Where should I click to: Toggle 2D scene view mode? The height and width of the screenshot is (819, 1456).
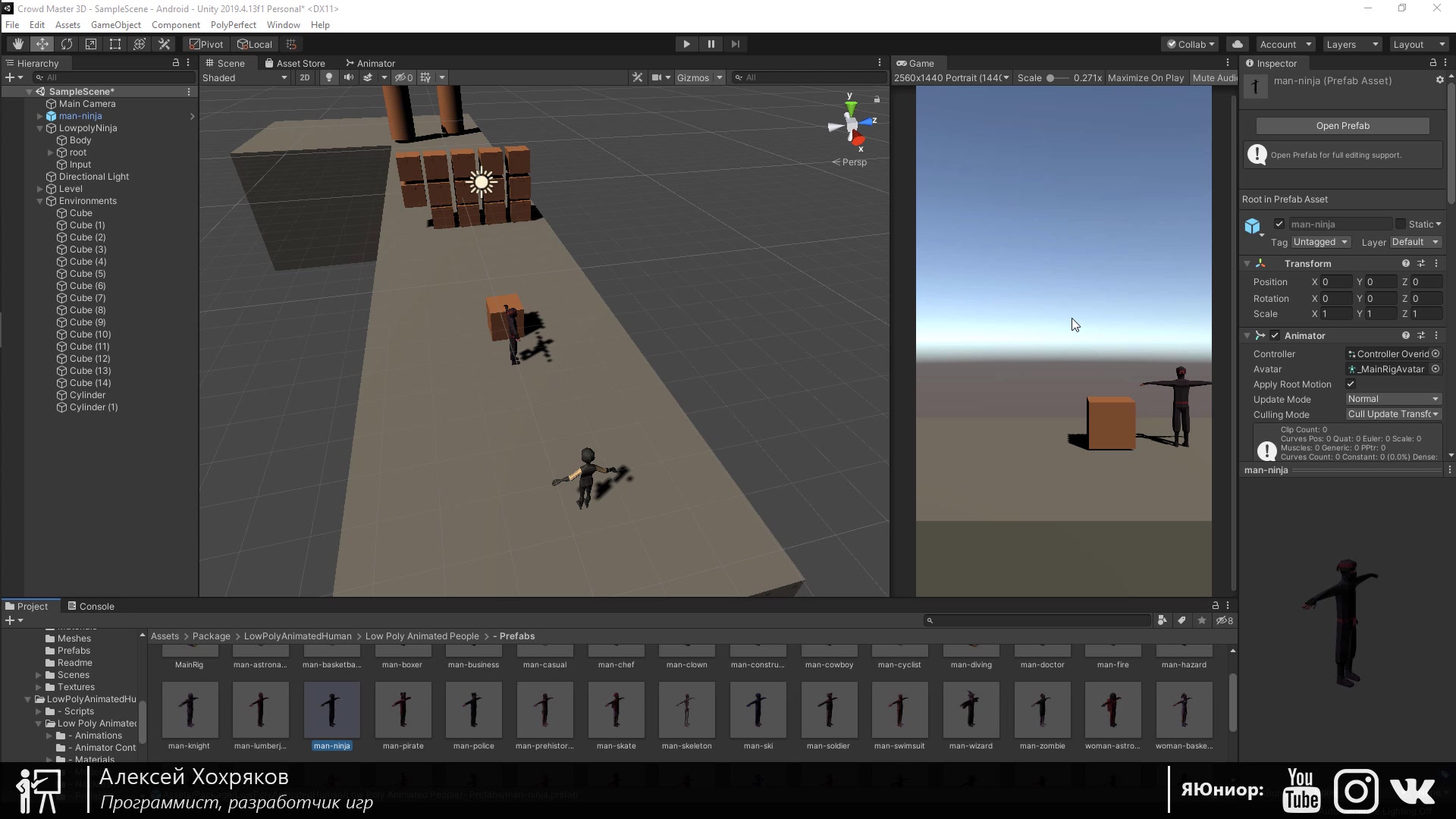305,77
